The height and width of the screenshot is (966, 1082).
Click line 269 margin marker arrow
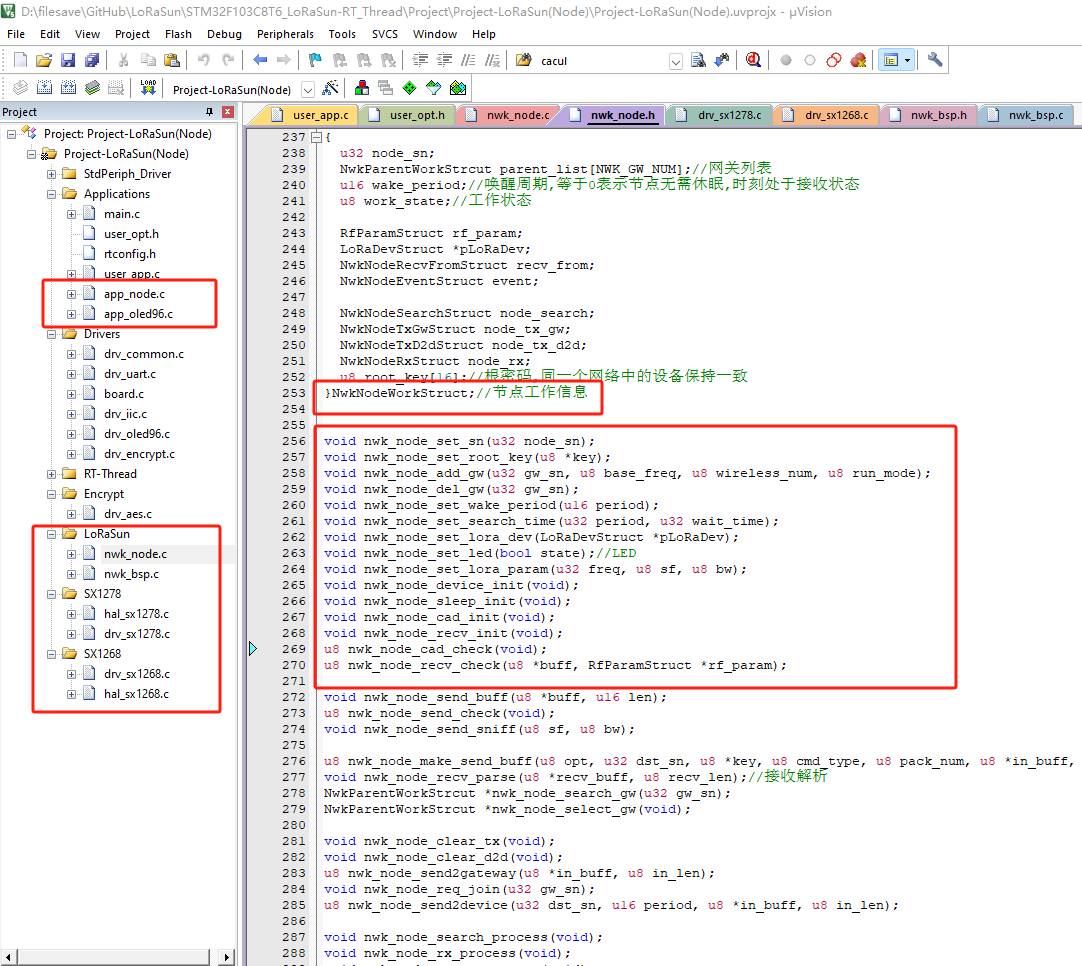[253, 649]
